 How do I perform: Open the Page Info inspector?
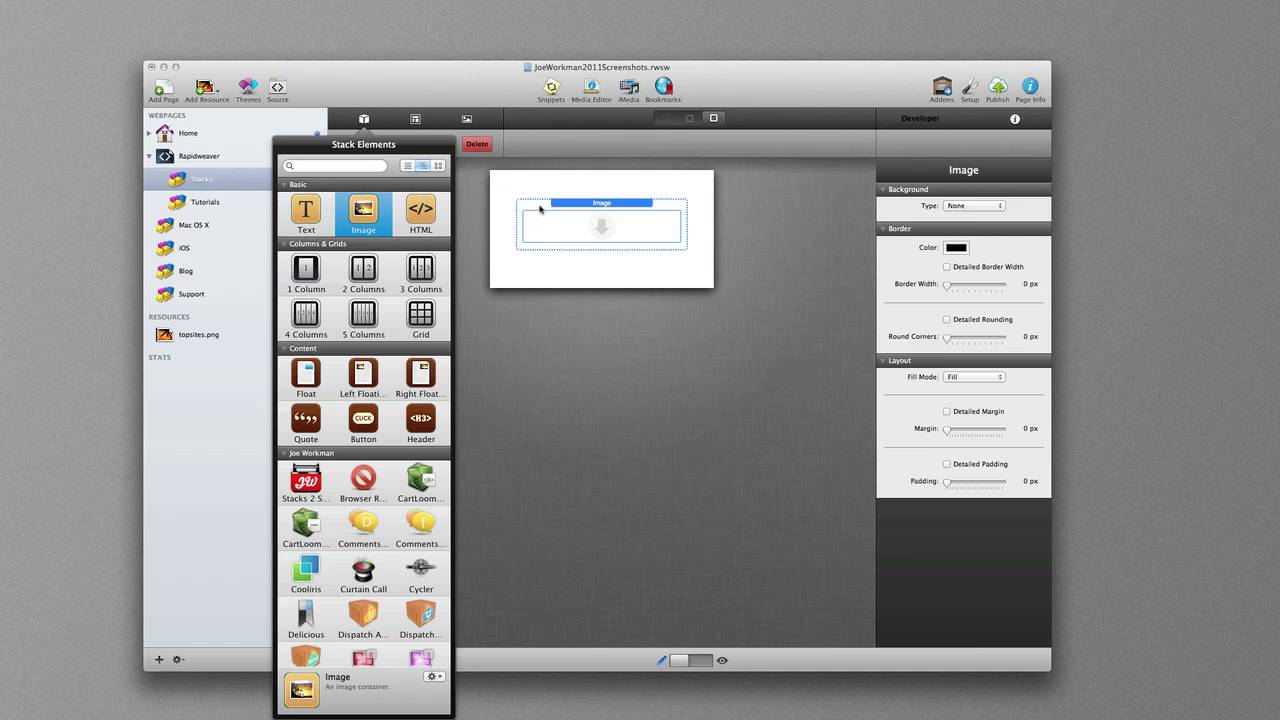click(x=1030, y=88)
